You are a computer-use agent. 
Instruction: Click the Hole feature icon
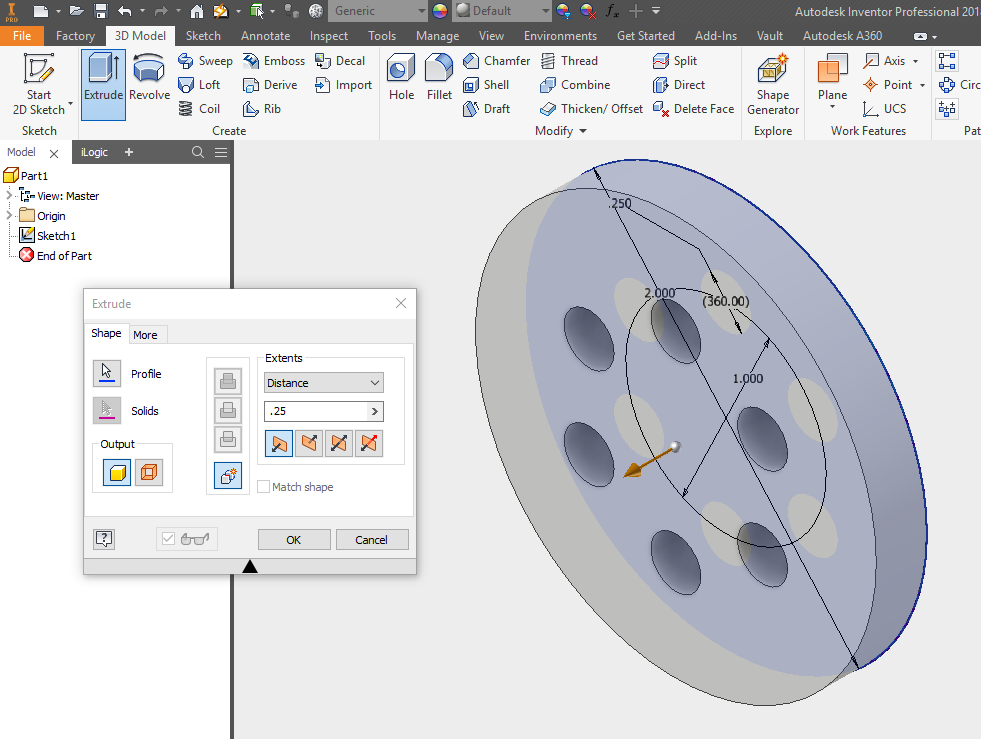tap(401, 77)
